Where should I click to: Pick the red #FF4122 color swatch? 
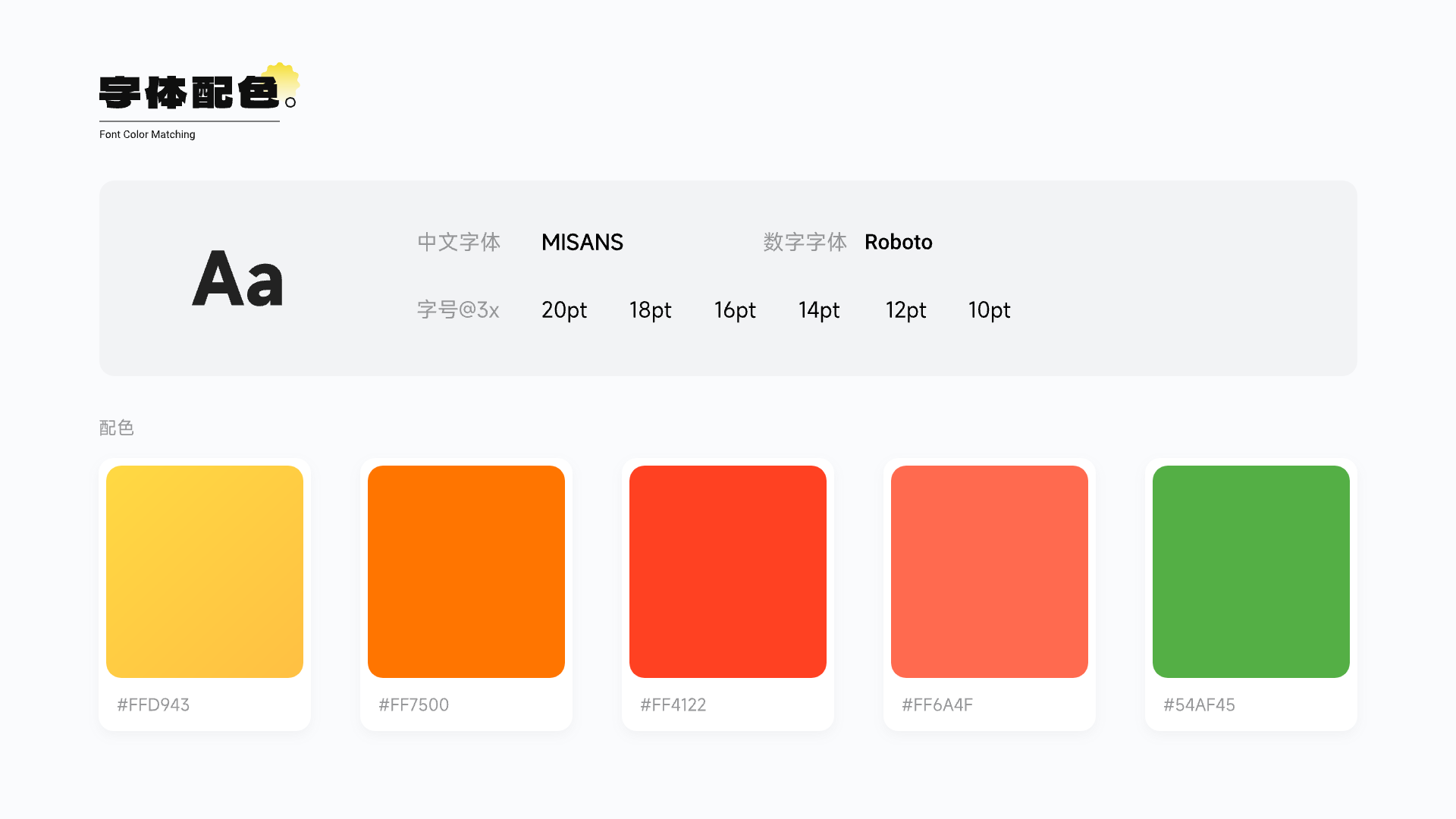click(728, 571)
